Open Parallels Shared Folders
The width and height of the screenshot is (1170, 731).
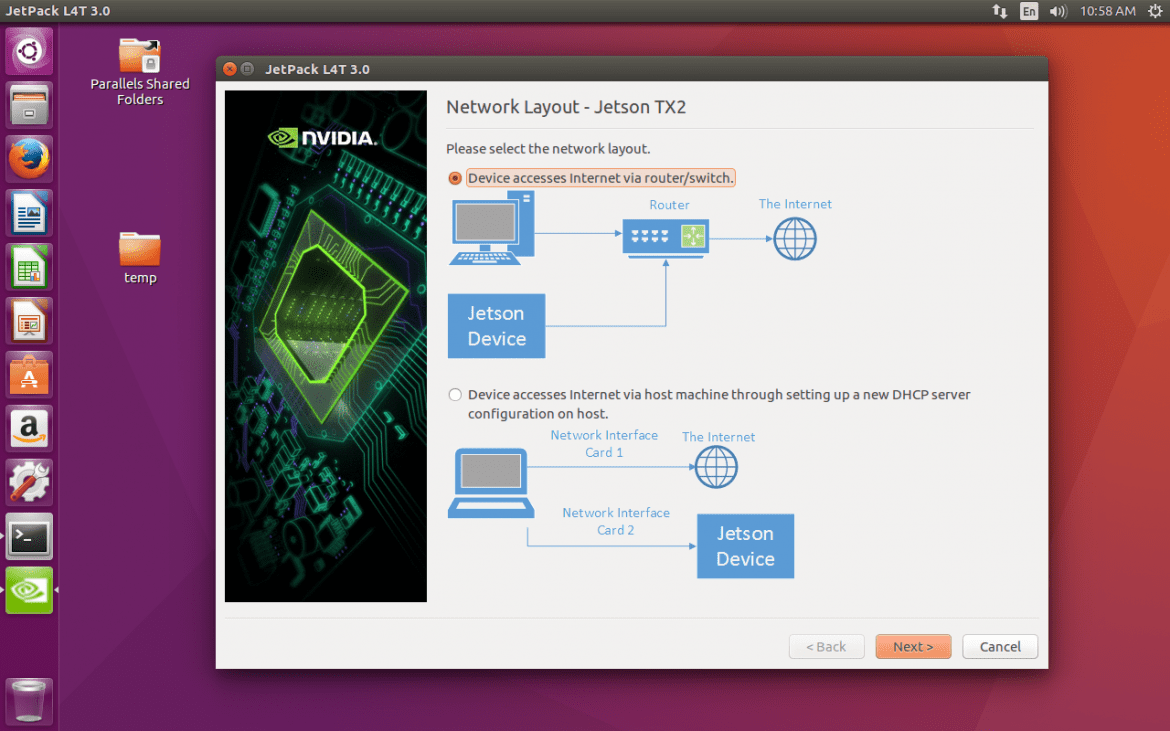(x=139, y=55)
